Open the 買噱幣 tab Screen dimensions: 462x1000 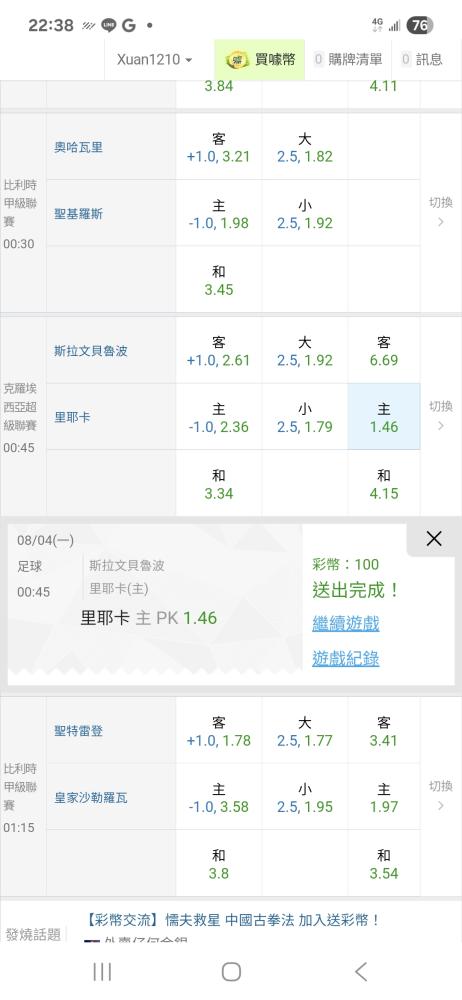[260, 60]
